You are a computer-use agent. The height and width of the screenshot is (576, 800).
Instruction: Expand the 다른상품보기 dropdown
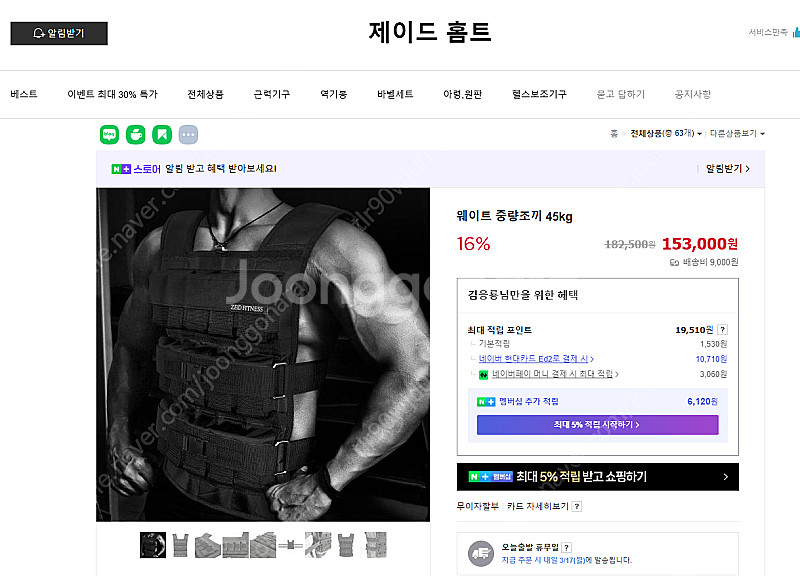(x=737, y=133)
